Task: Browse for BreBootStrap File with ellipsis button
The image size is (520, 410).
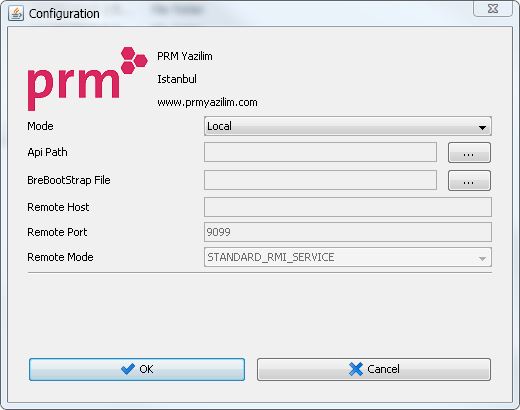Action: (469, 181)
